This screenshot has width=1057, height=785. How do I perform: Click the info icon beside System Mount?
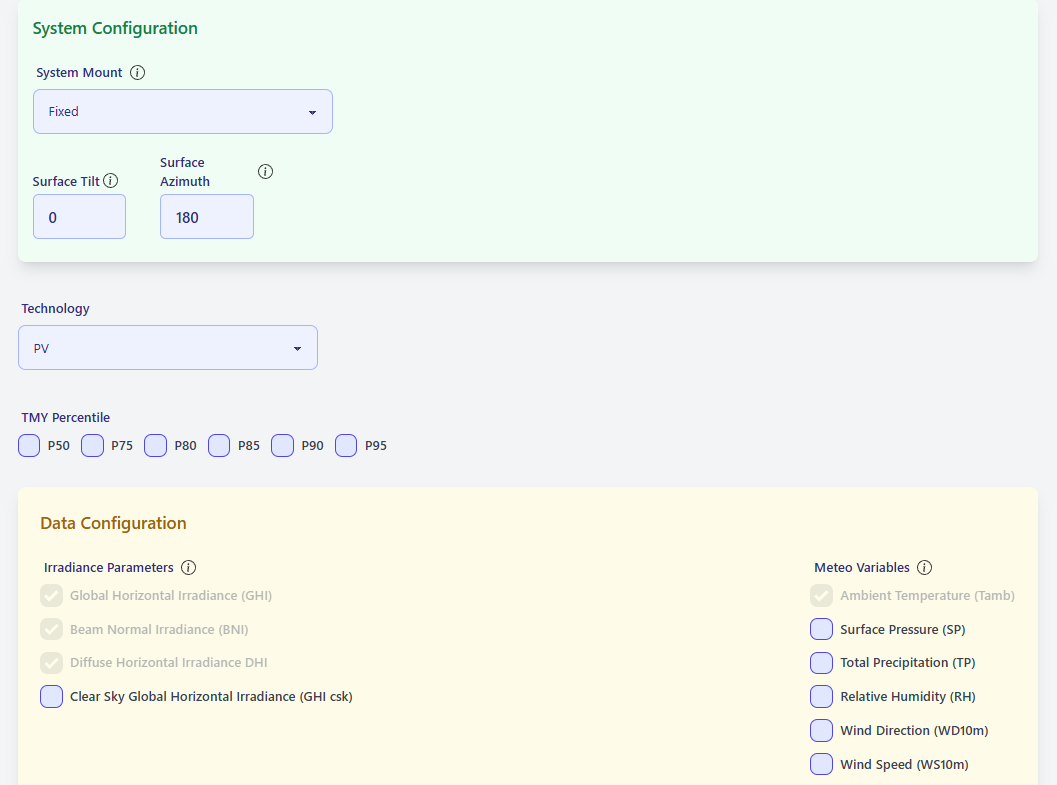[x=137, y=72]
